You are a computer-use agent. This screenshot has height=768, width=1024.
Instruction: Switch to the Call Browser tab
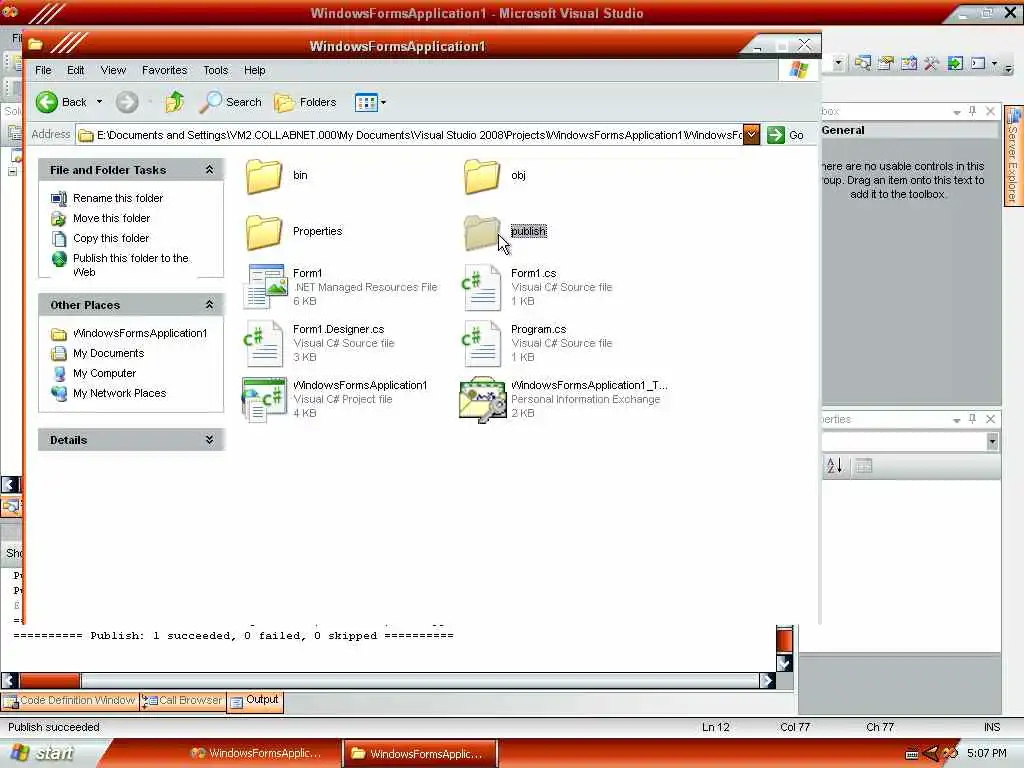[183, 701]
